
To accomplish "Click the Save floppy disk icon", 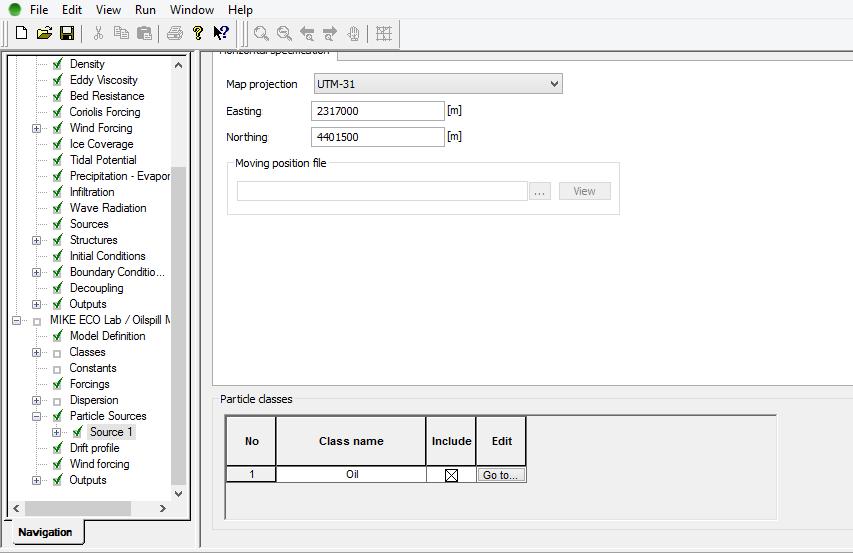I will [x=67, y=33].
